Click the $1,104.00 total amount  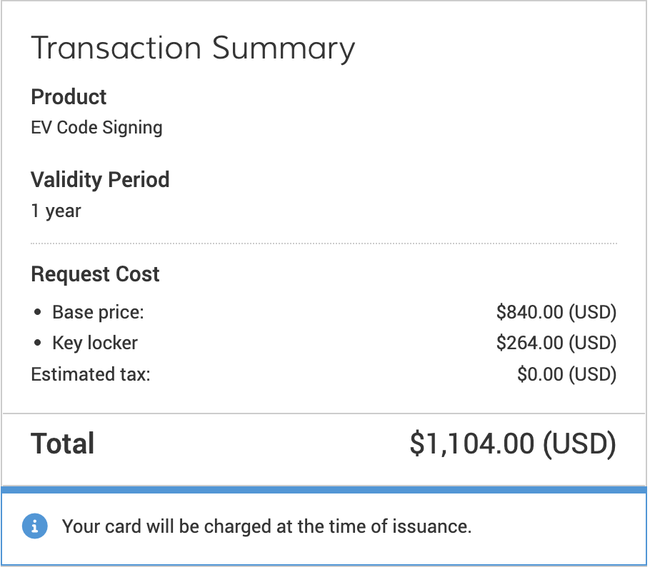coord(513,444)
